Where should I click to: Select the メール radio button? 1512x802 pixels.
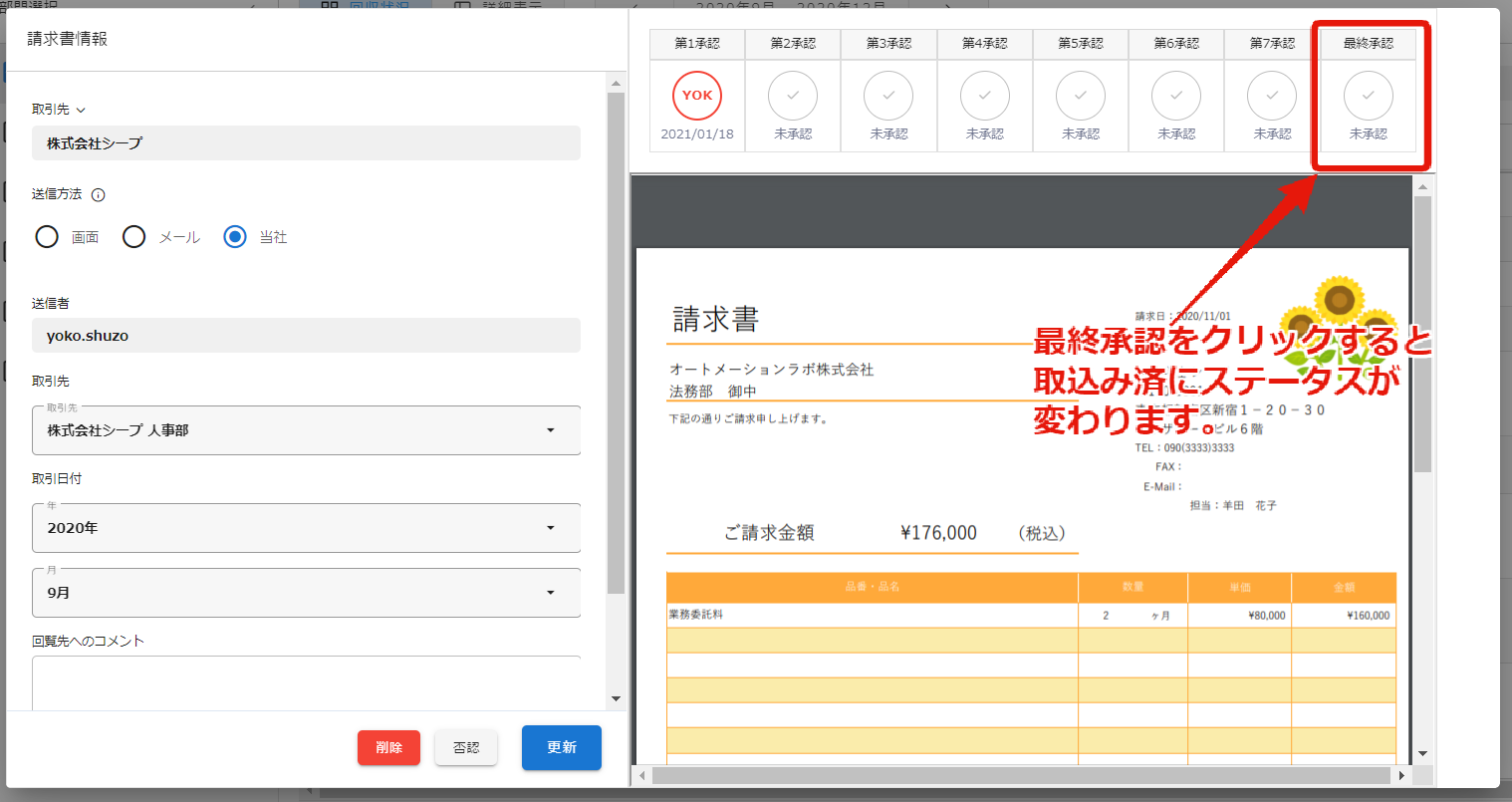click(x=134, y=237)
